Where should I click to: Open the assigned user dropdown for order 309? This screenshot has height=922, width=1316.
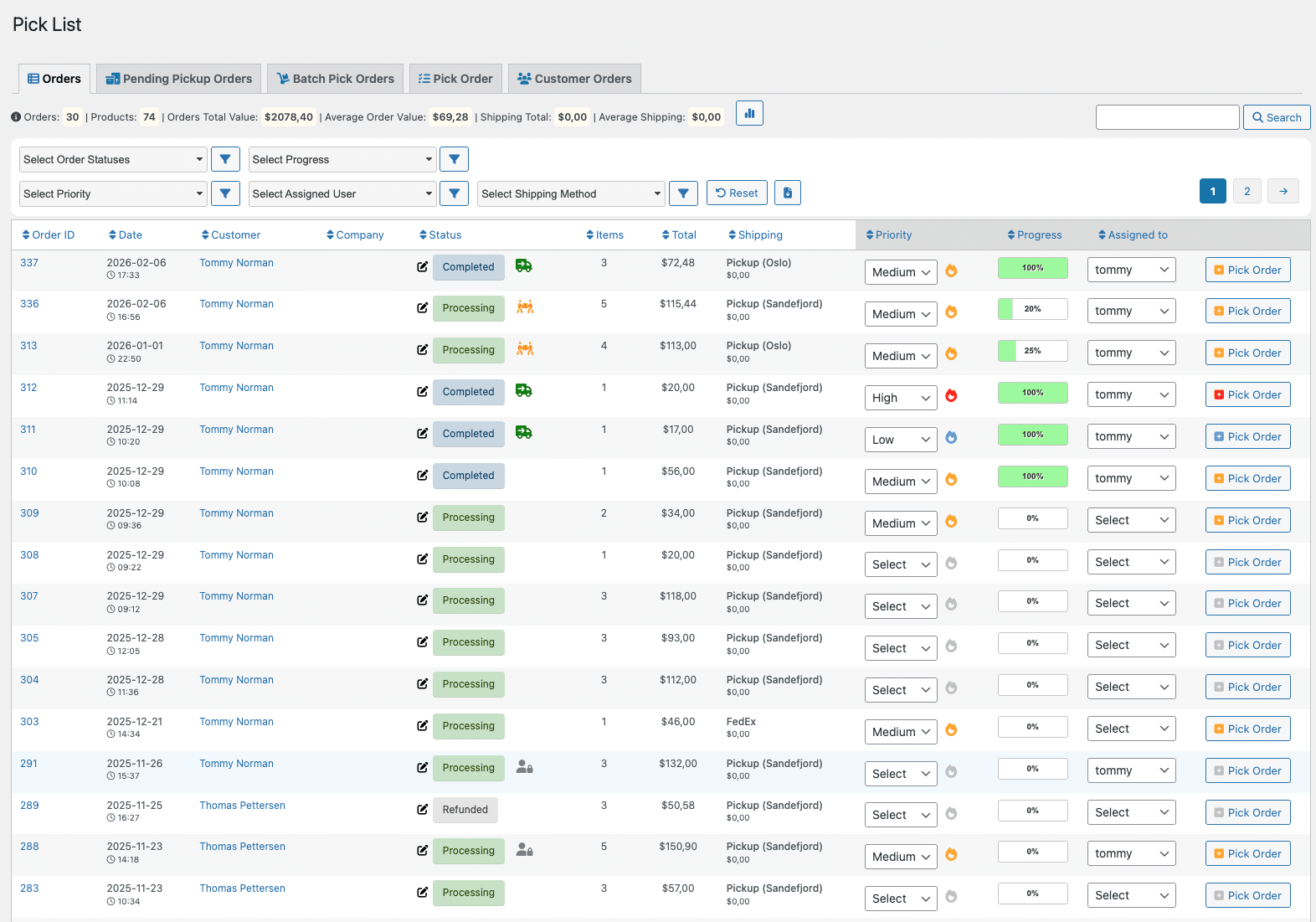[x=1131, y=520]
